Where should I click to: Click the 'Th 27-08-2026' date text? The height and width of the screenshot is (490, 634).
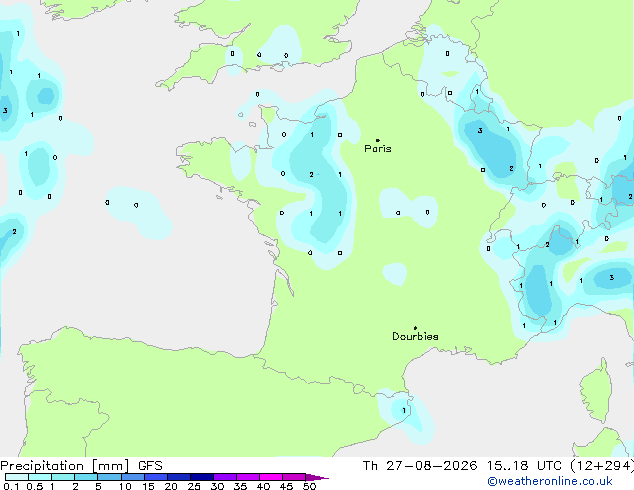pyautogui.click(x=420, y=466)
